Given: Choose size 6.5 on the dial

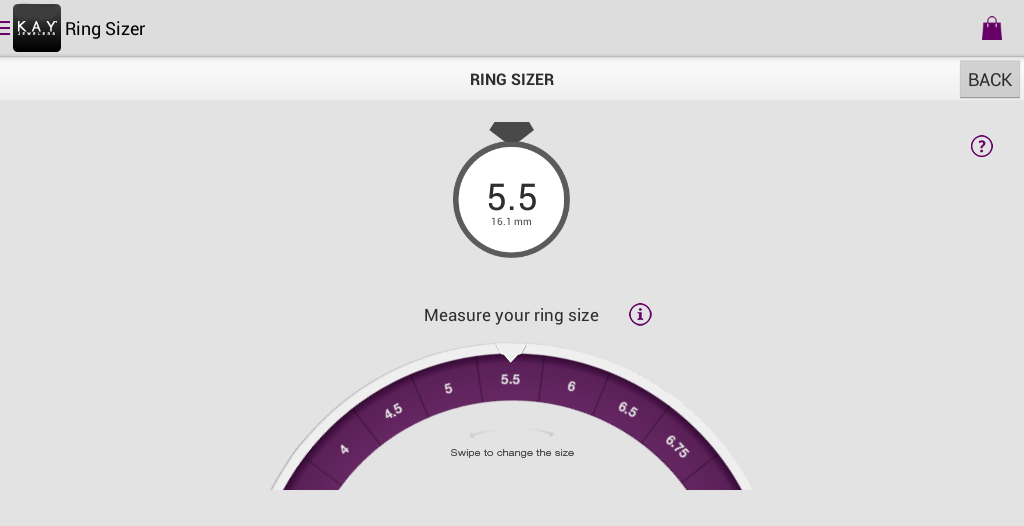Looking at the screenshot, I should click(x=628, y=409).
